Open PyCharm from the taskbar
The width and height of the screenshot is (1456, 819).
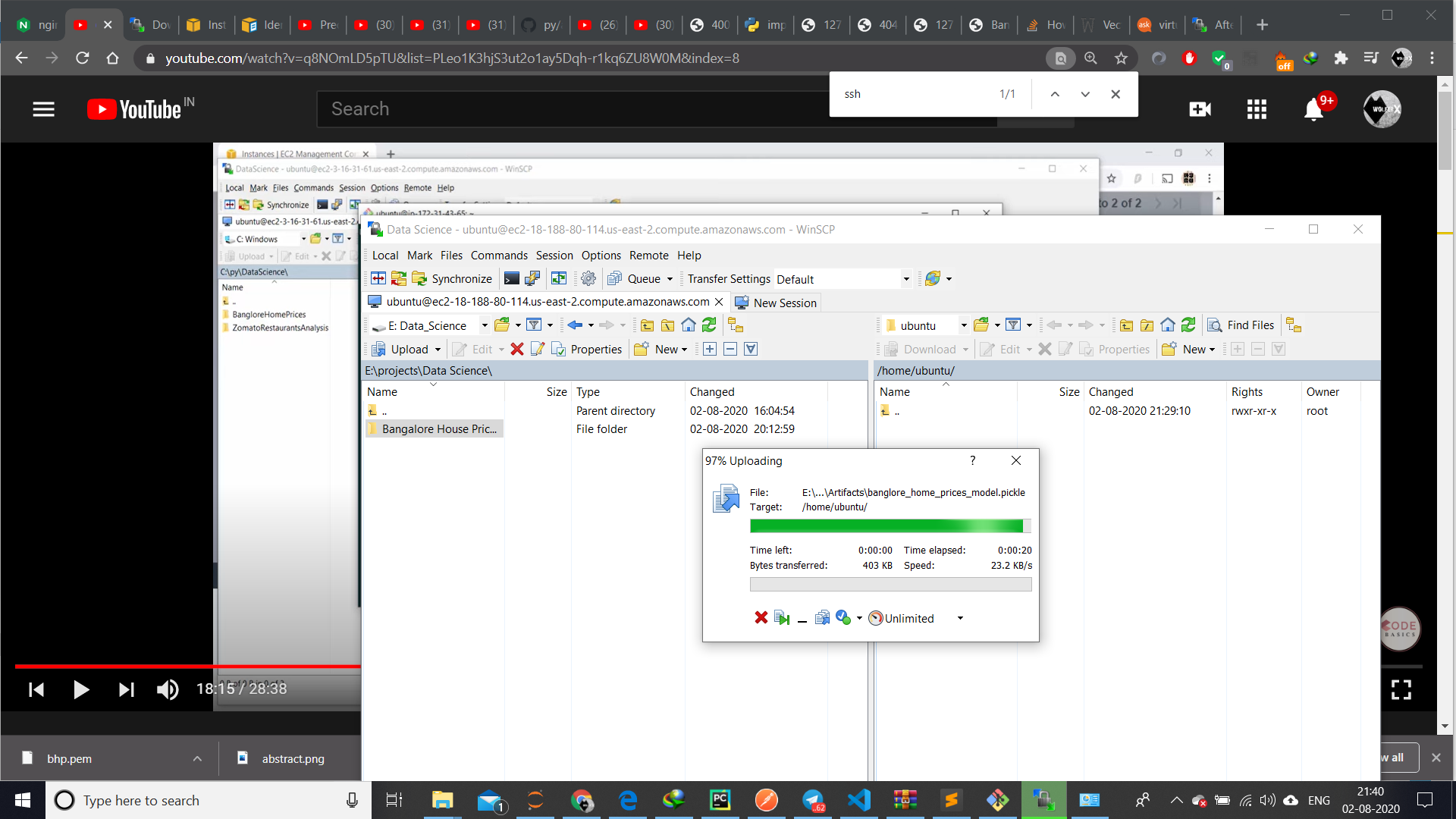[720, 800]
